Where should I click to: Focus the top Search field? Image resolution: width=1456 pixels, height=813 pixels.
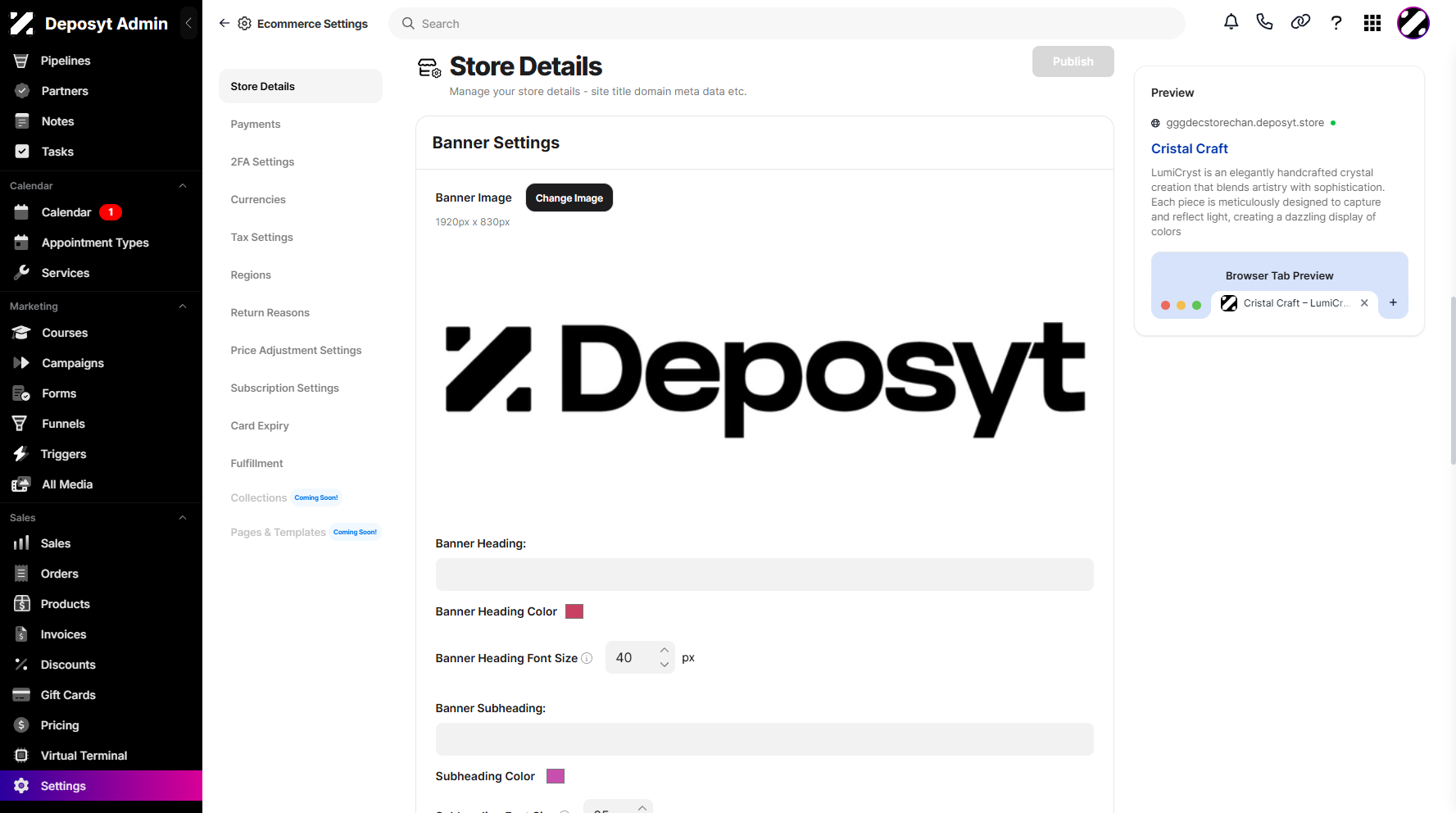pyautogui.click(x=787, y=23)
